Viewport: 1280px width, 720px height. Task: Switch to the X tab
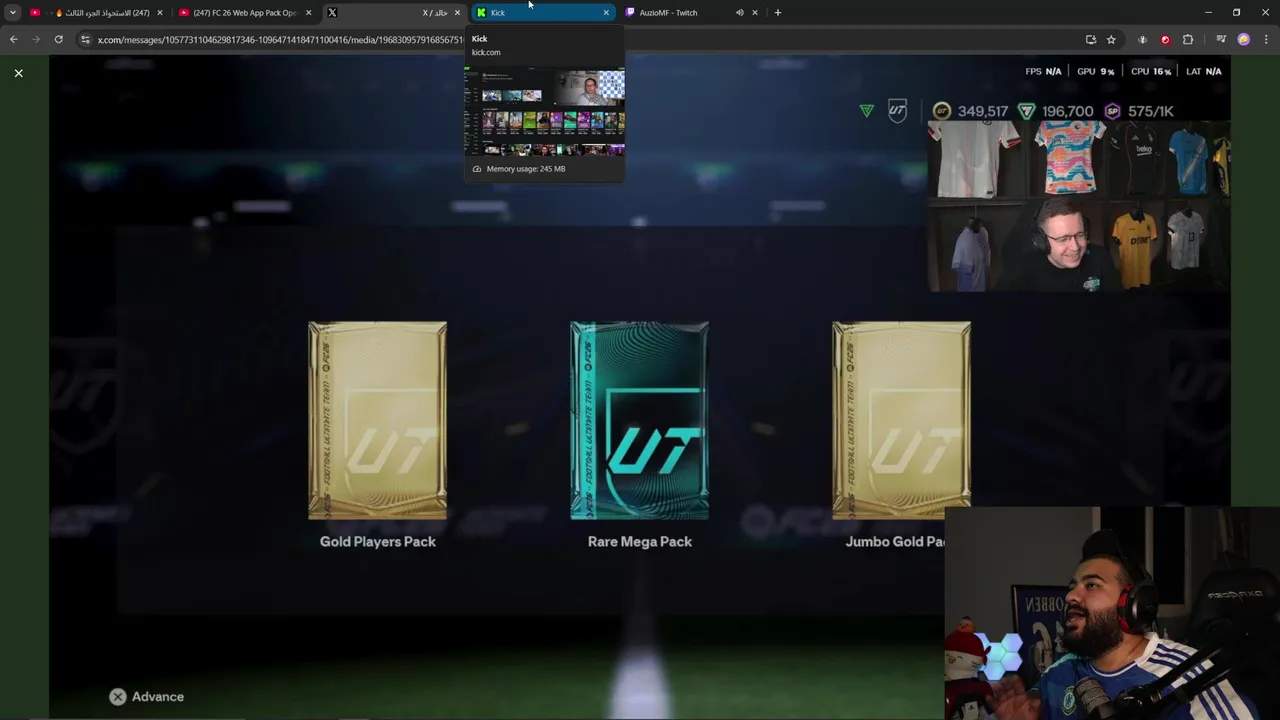pos(395,13)
